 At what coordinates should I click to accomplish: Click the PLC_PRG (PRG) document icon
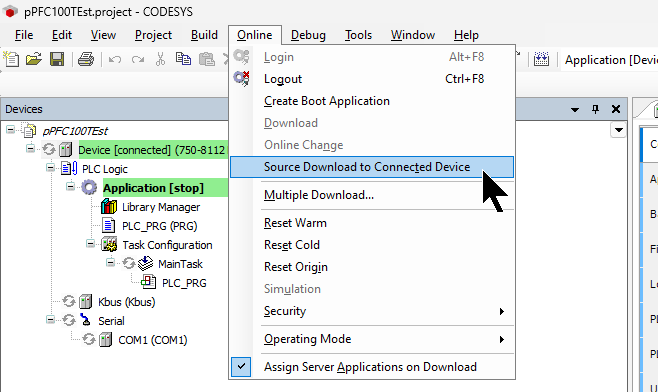coord(109,226)
